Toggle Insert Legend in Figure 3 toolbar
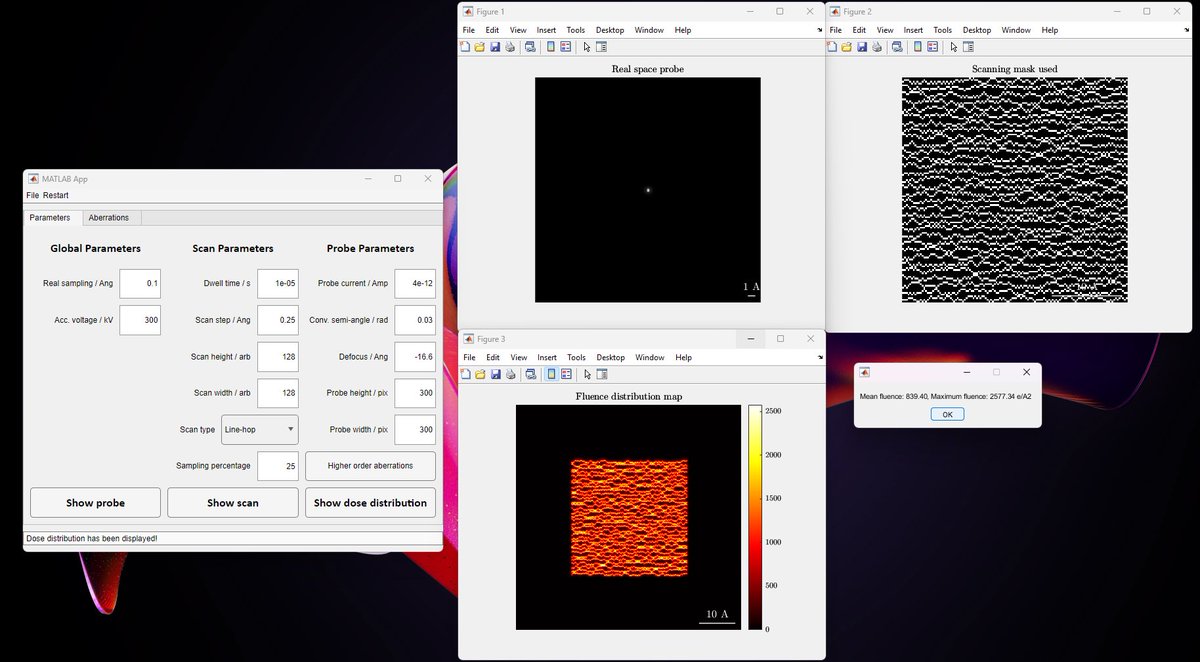 [x=565, y=374]
